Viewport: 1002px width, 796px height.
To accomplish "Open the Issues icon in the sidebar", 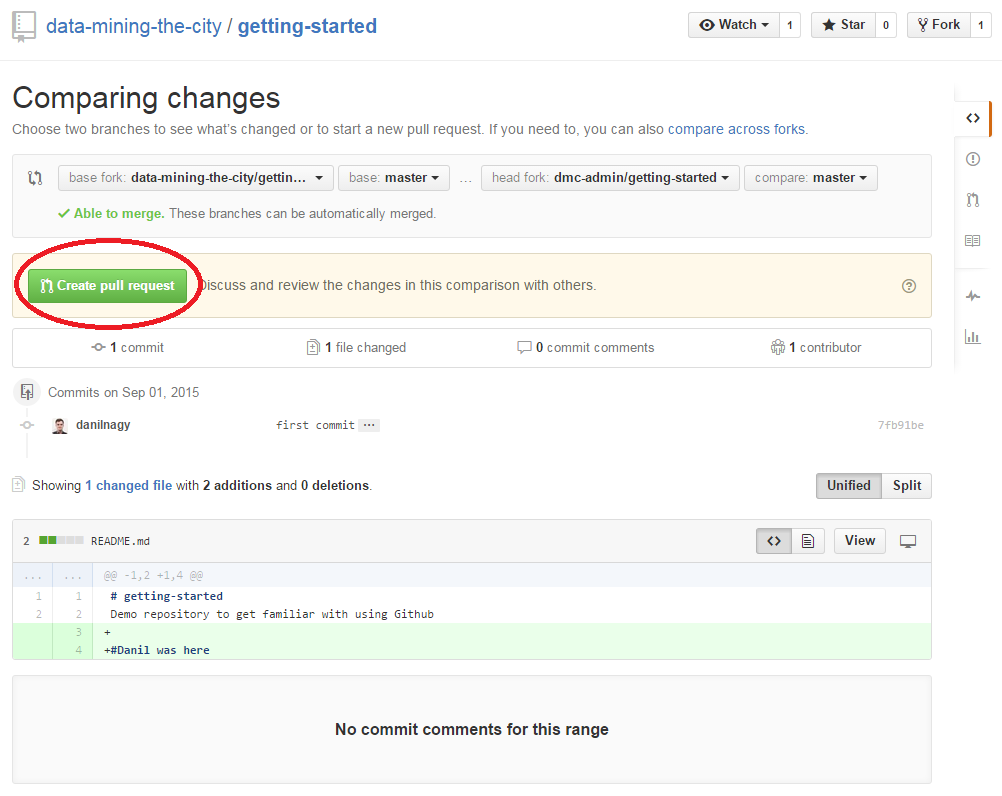I will (x=973, y=159).
